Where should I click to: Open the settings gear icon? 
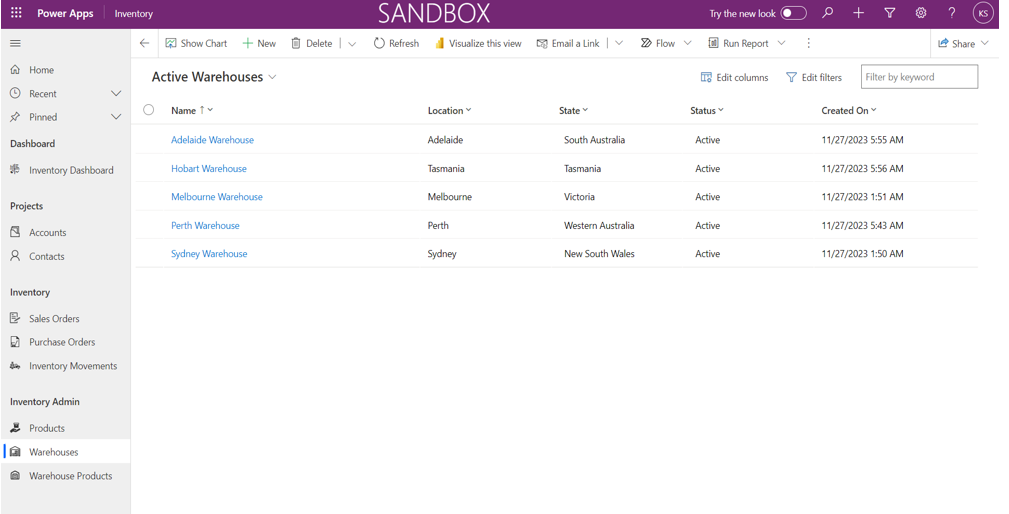pos(920,13)
